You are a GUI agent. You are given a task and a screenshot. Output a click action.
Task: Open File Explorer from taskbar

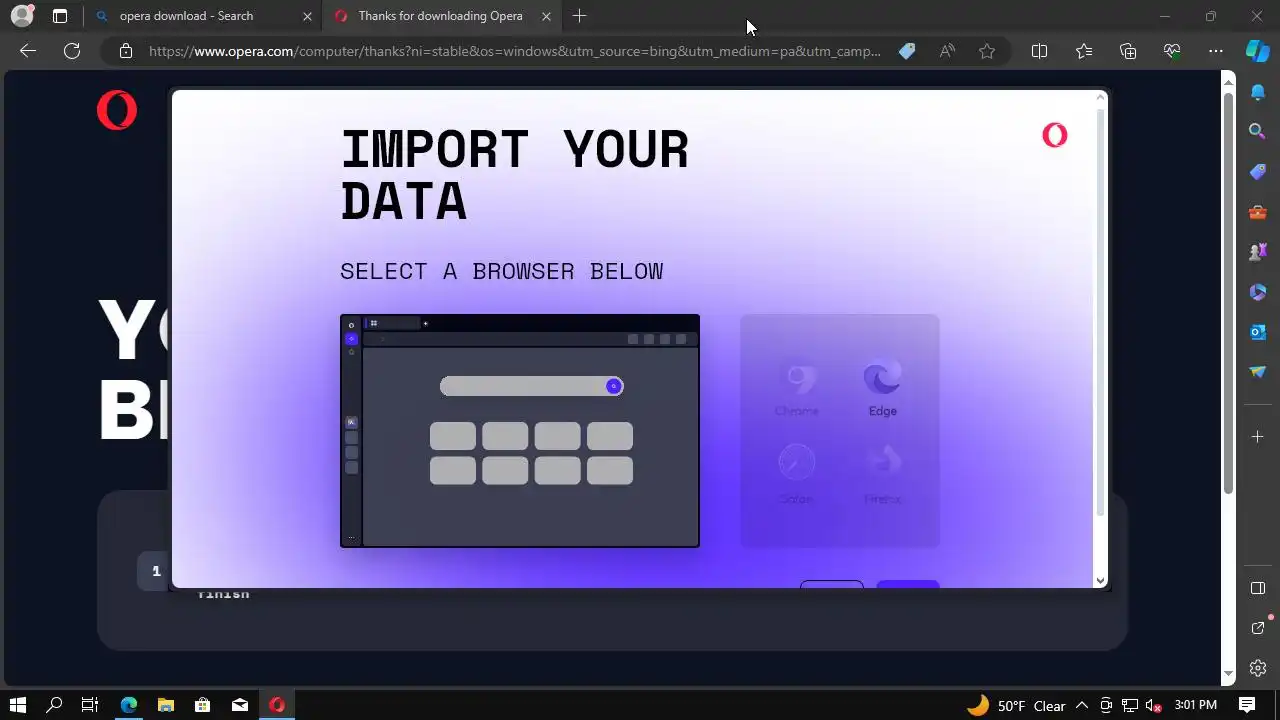coord(166,705)
